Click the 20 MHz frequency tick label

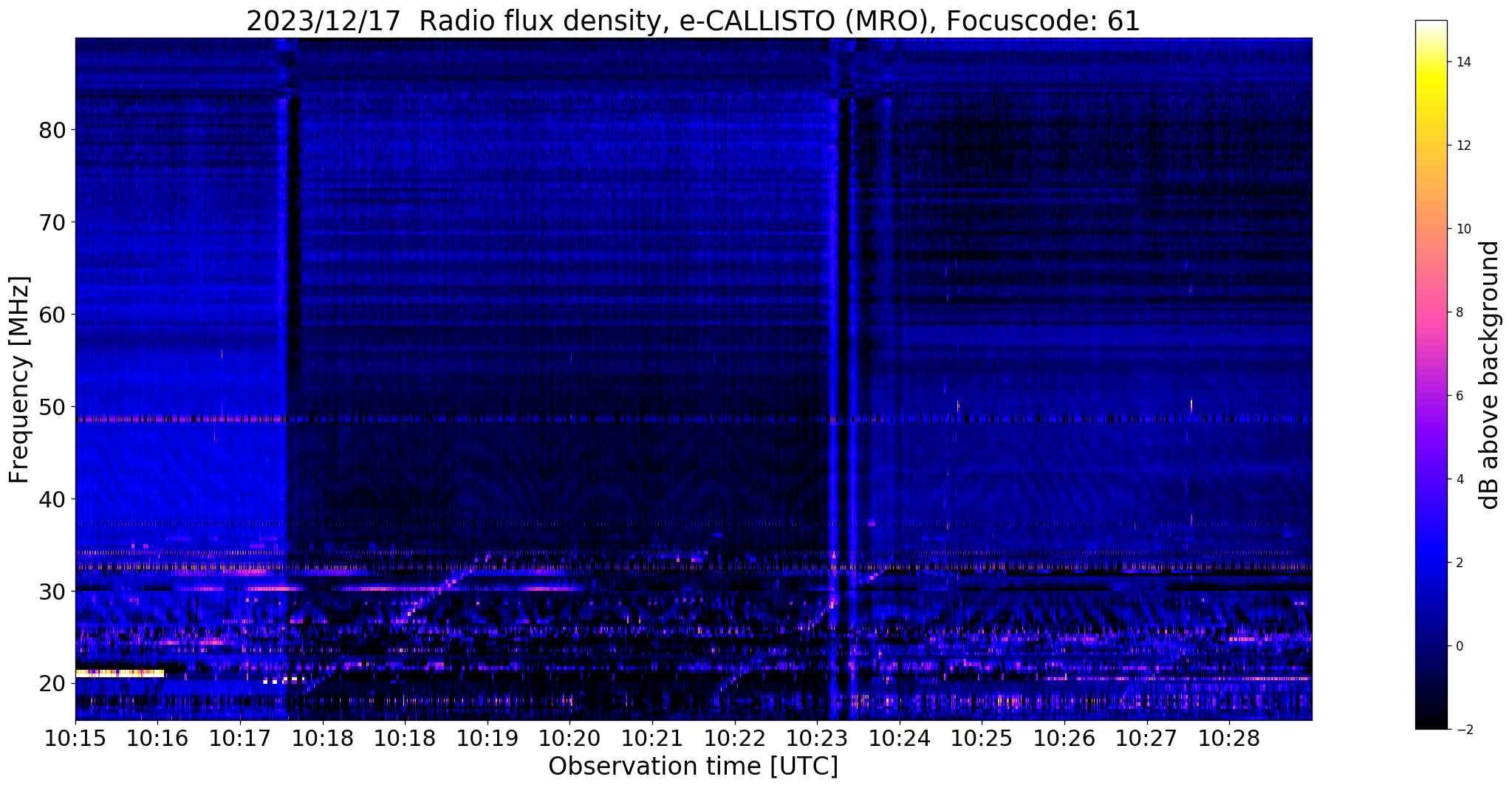tap(52, 684)
